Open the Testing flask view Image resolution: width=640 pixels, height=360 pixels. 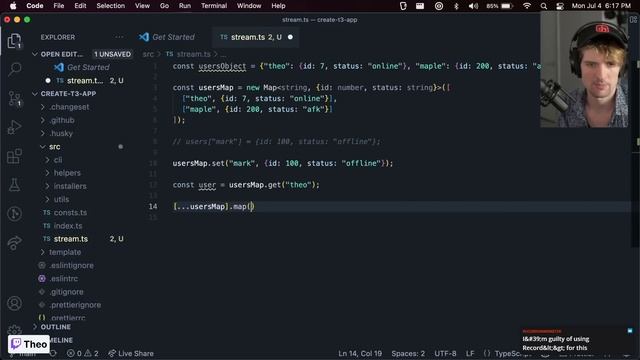pos(14,185)
